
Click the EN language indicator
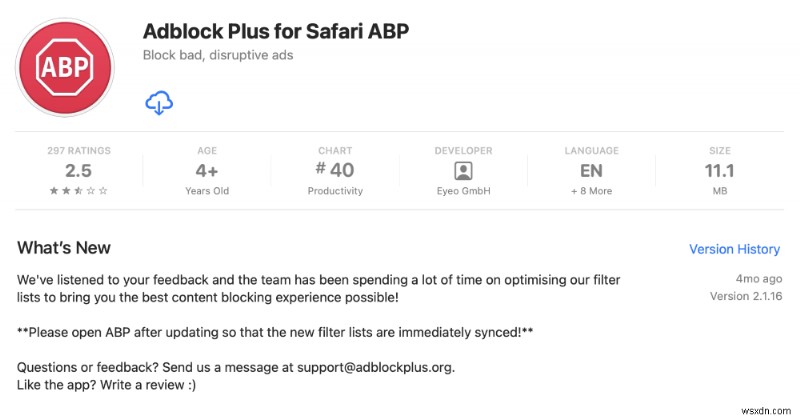pos(591,170)
